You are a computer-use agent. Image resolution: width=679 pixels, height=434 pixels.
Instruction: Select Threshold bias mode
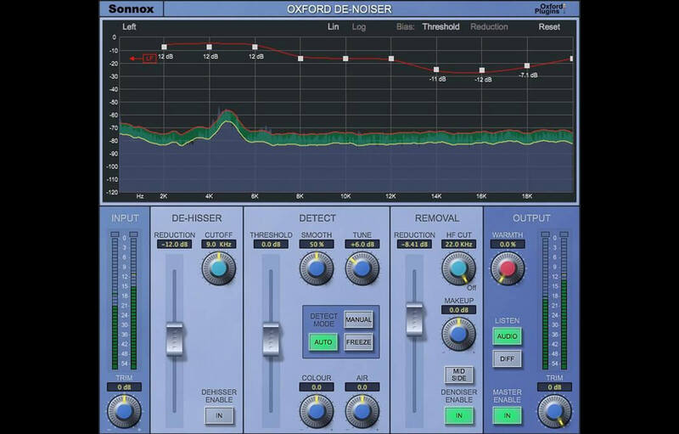[x=441, y=27]
